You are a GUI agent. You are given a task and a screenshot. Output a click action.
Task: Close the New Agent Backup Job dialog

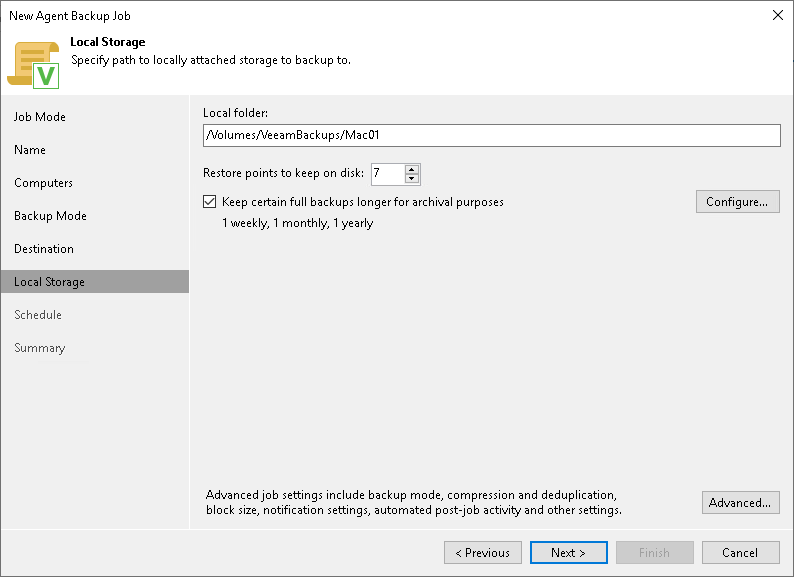(778, 15)
